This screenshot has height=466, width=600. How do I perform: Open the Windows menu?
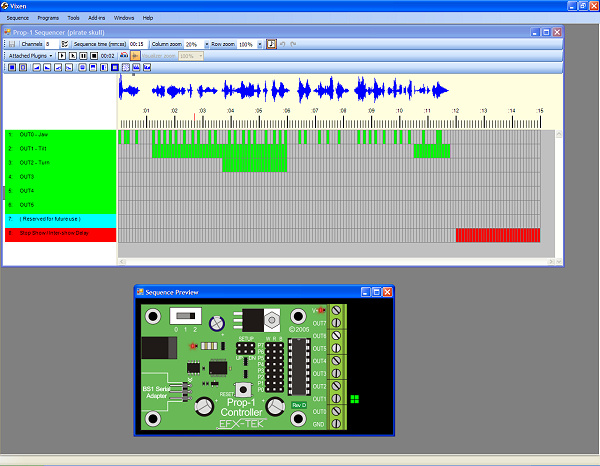pos(124,18)
